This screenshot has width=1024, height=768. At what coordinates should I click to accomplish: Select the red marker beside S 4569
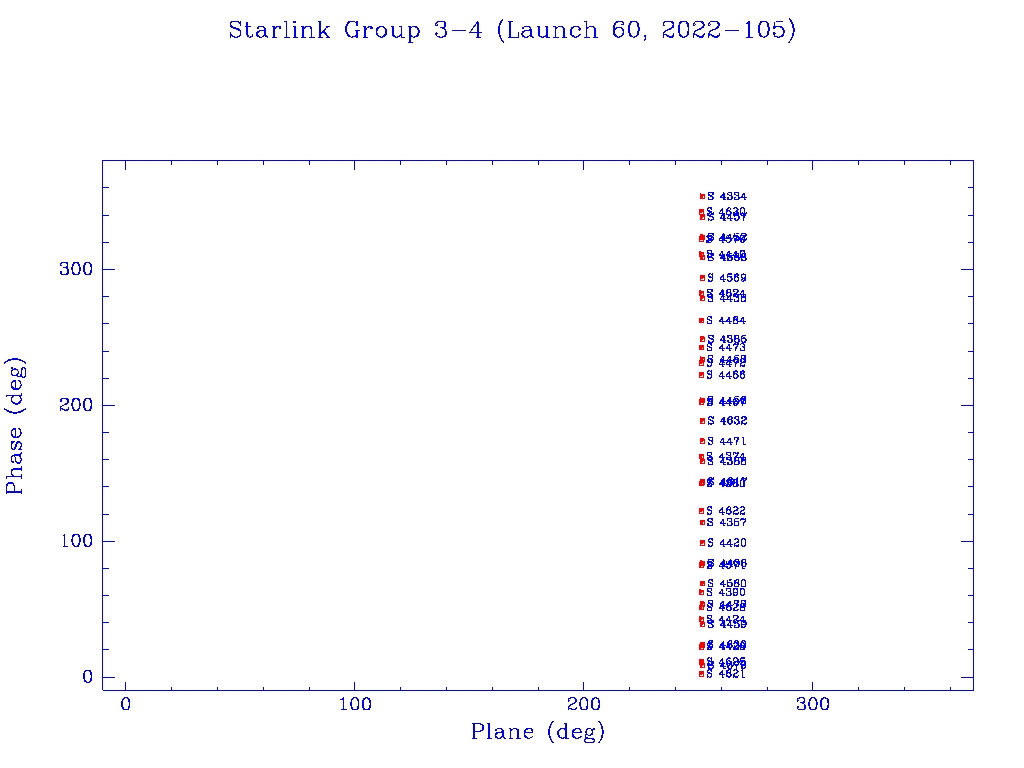tap(702, 278)
